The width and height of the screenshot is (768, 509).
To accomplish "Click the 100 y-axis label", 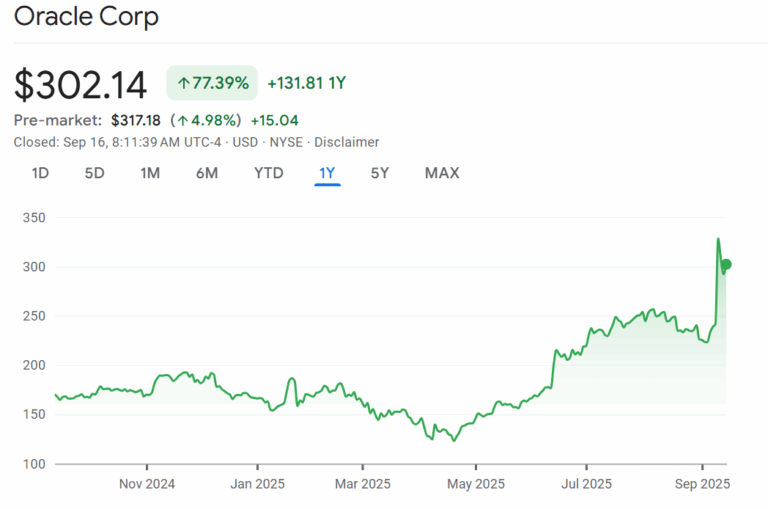I will (34, 464).
